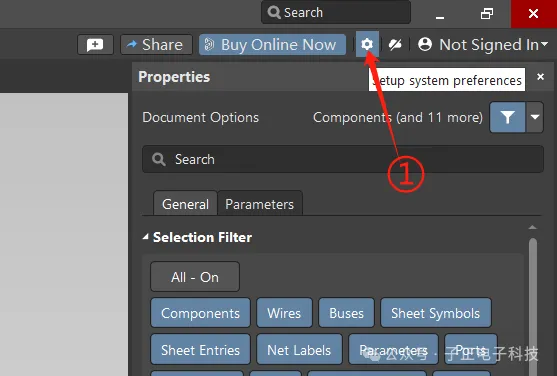The image size is (557, 376).
Task: Click the magnifier icon in title bar search
Action: click(274, 12)
